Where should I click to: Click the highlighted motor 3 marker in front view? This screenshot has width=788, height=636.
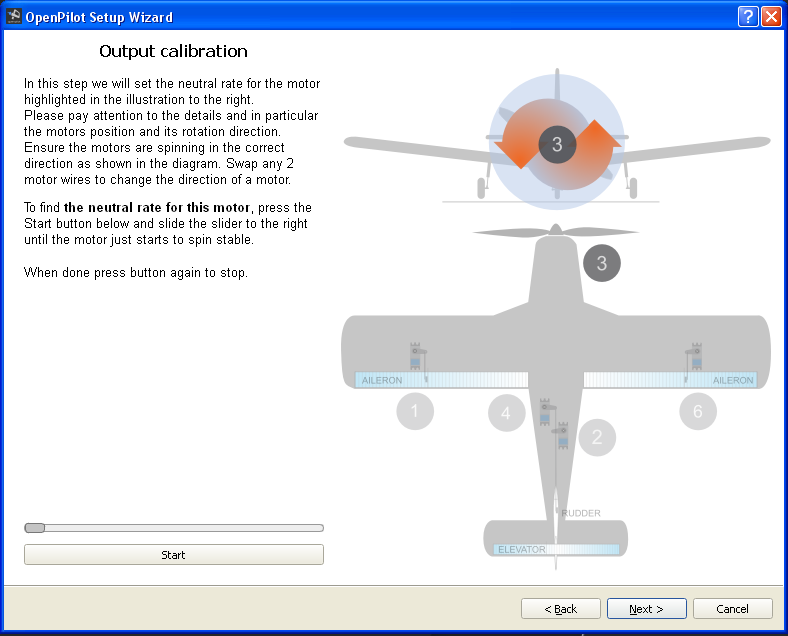(557, 144)
